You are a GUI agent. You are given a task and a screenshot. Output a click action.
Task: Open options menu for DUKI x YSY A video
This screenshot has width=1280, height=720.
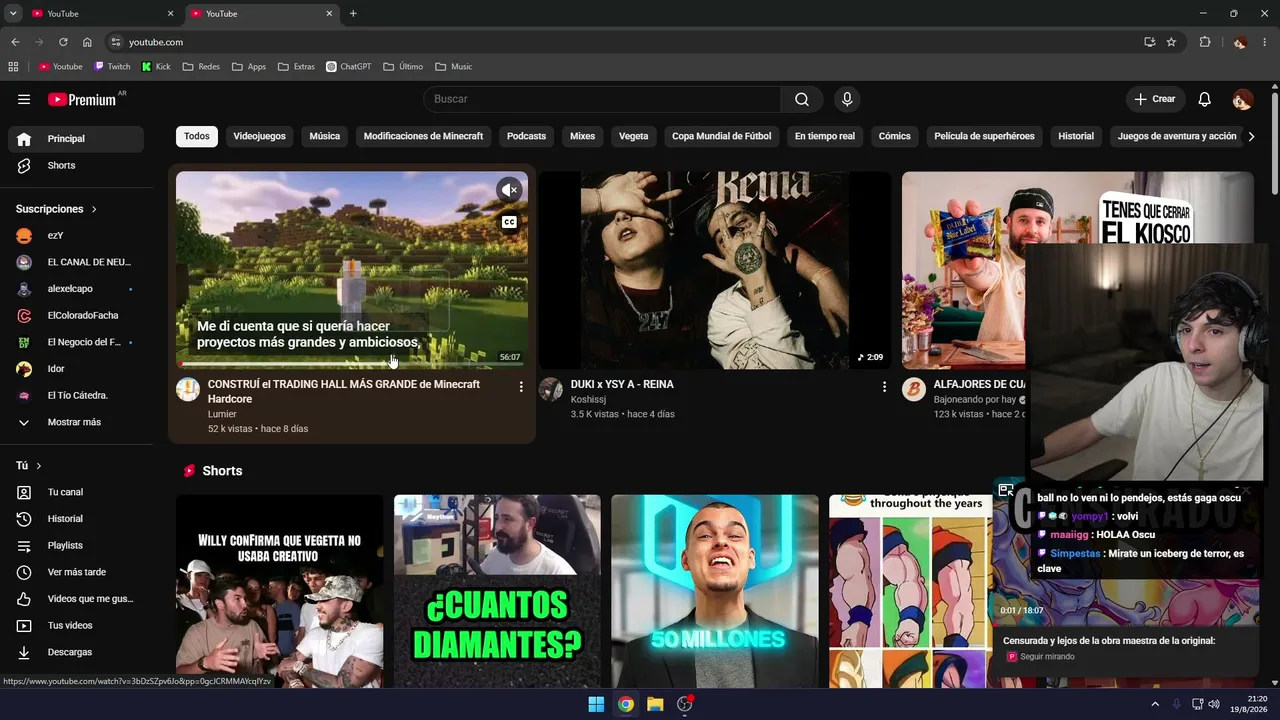tap(884, 387)
